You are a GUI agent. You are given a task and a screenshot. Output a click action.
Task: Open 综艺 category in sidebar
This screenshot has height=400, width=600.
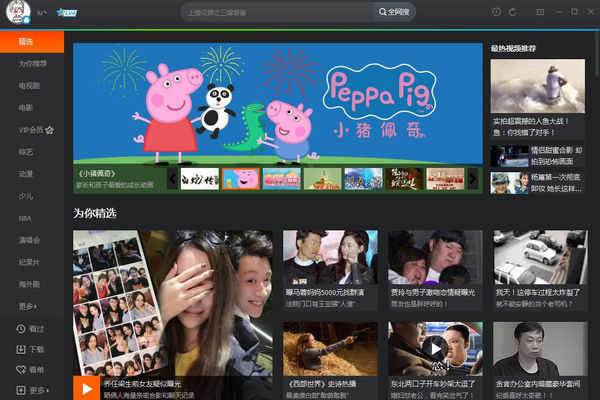[x=26, y=152]
